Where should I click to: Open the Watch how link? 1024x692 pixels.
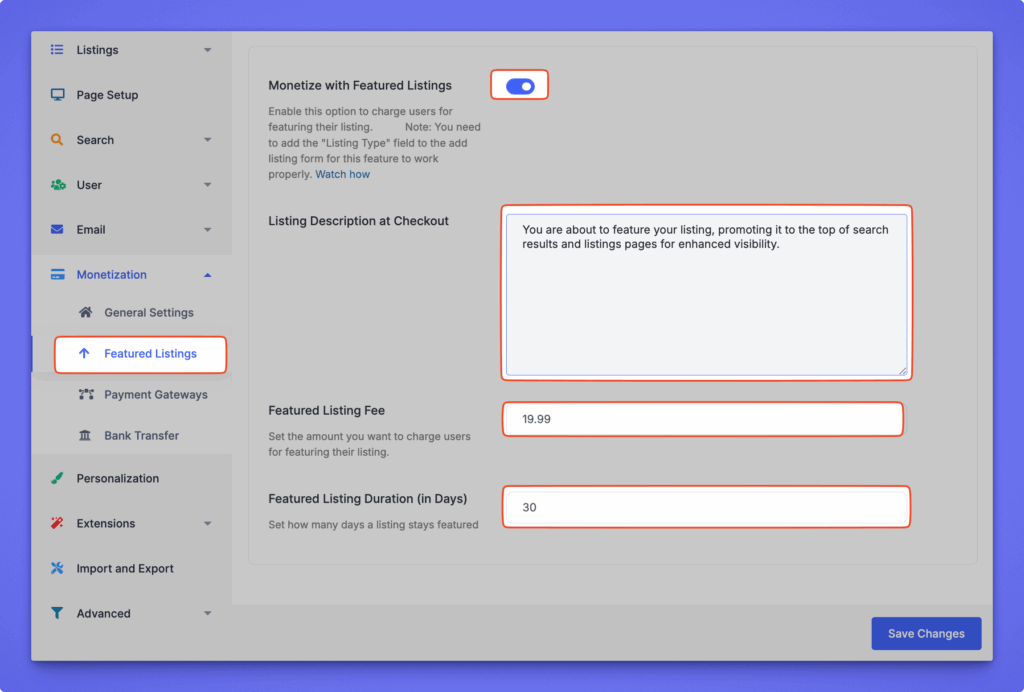click(x=342, y=175)
